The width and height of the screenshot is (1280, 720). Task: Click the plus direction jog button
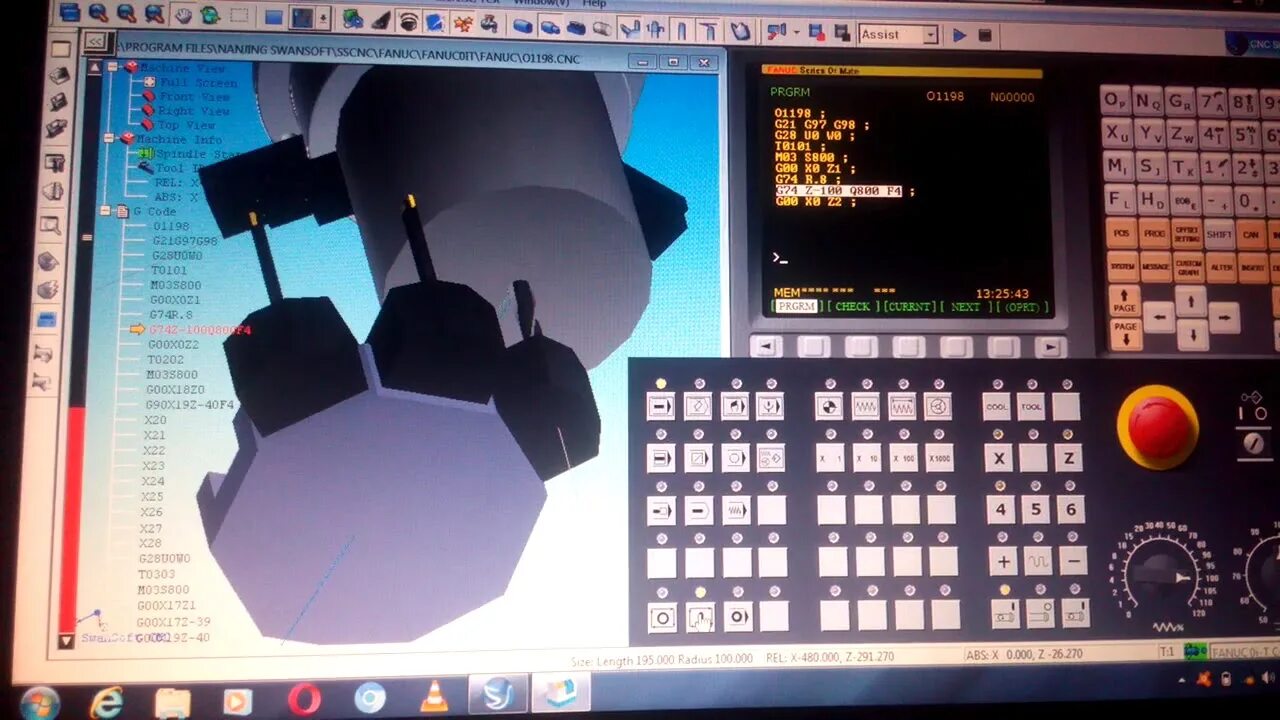(x=1003, y=561)
